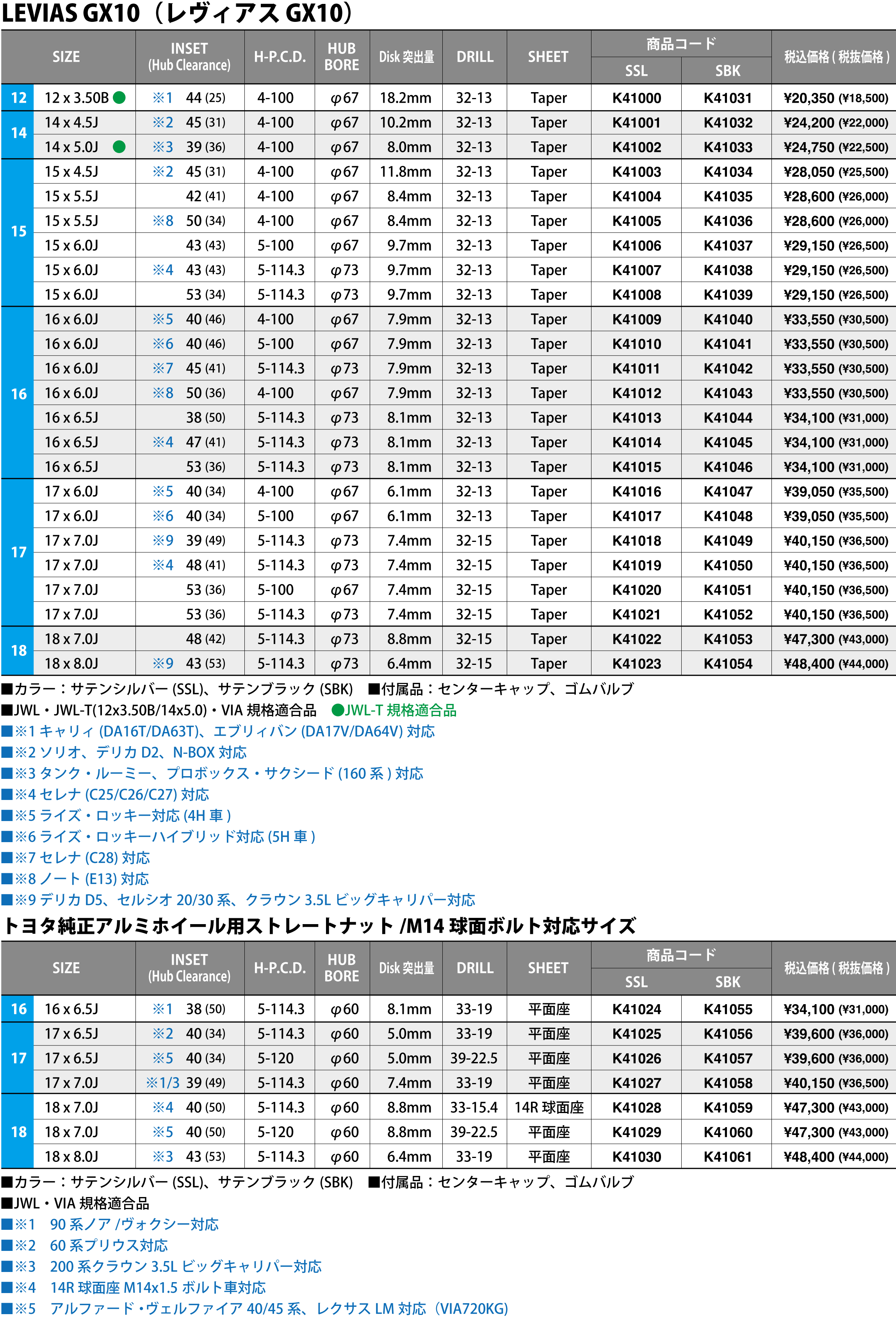Click product code K41016
This screenshot has width=896, height=1320.
[636, 492]
